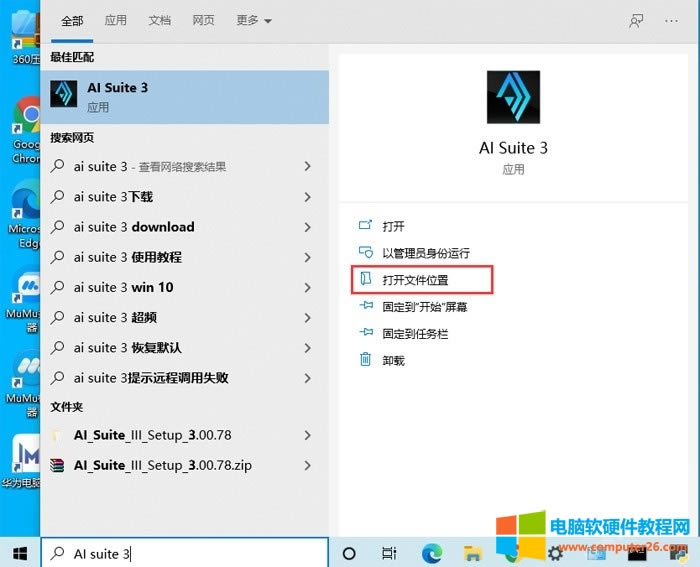Expand arrow for ai suite 3 使用教程
700x567 pixels.
[x=307, y=258]
